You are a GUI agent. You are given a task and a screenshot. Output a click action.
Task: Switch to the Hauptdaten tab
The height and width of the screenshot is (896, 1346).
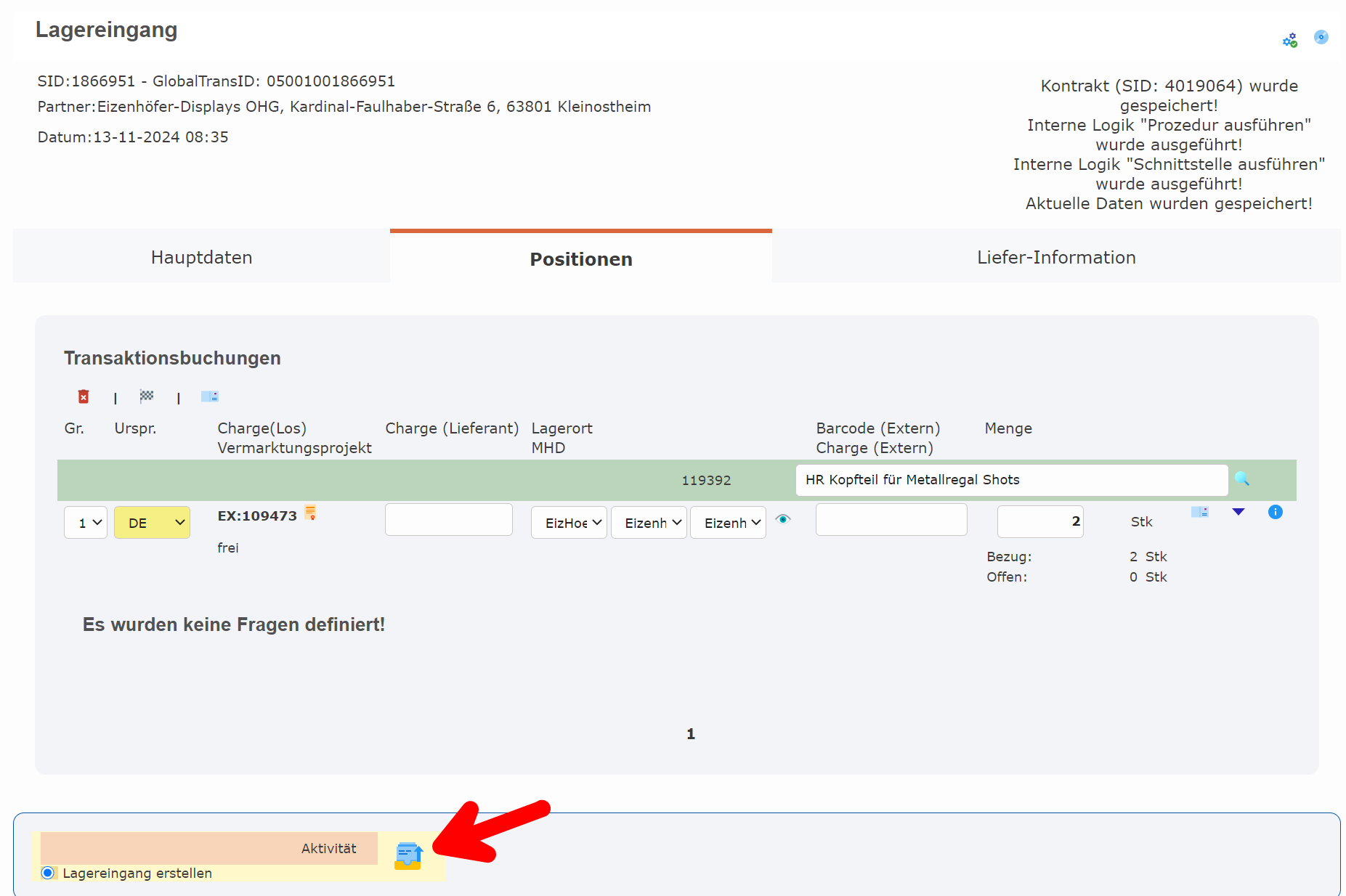point(201,258)
